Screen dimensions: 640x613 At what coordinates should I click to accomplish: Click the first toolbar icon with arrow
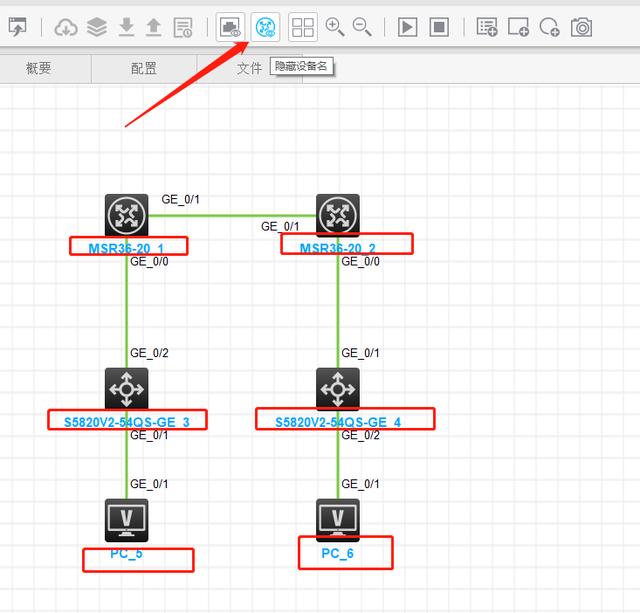[17, 27]
